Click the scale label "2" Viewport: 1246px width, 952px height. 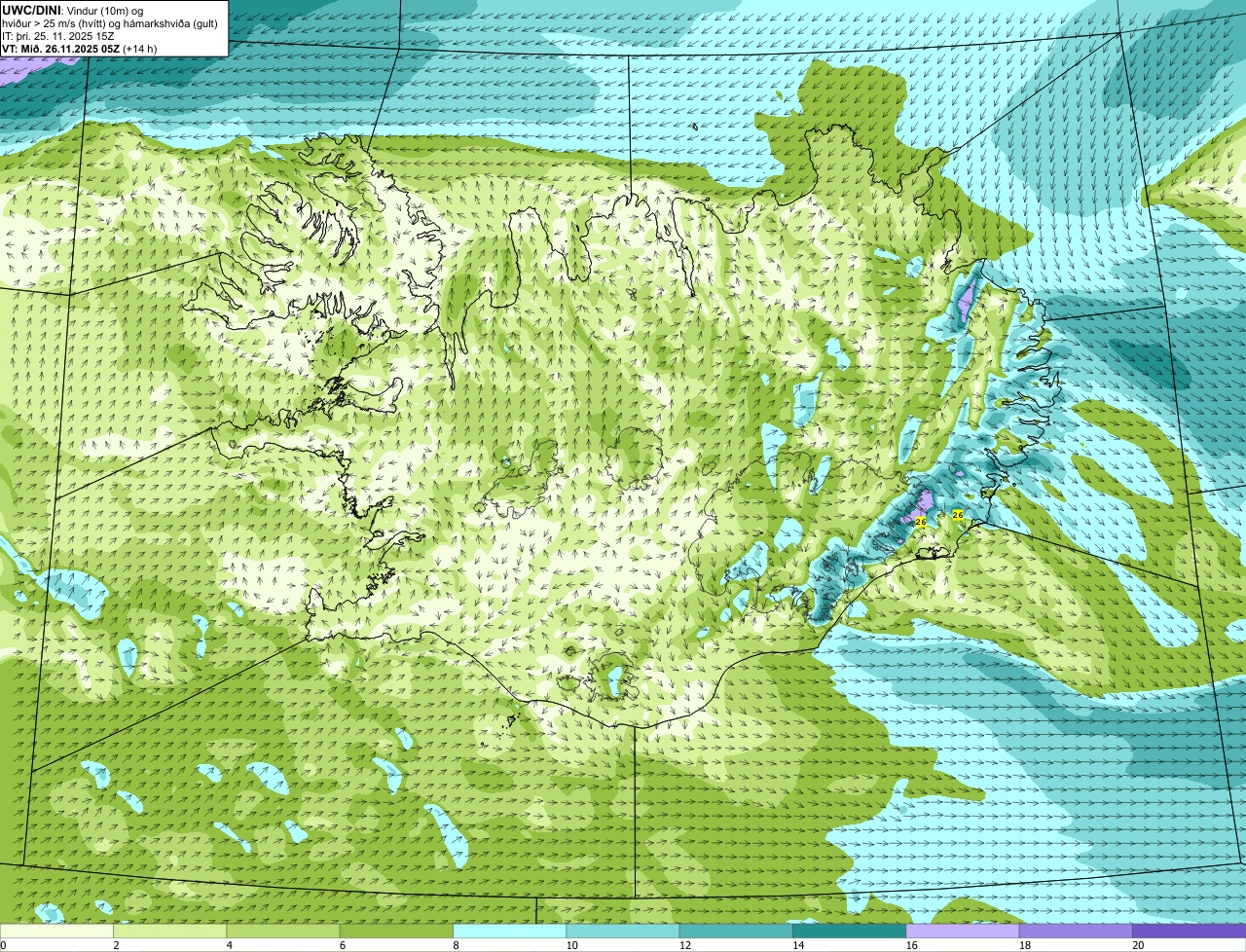116,945
